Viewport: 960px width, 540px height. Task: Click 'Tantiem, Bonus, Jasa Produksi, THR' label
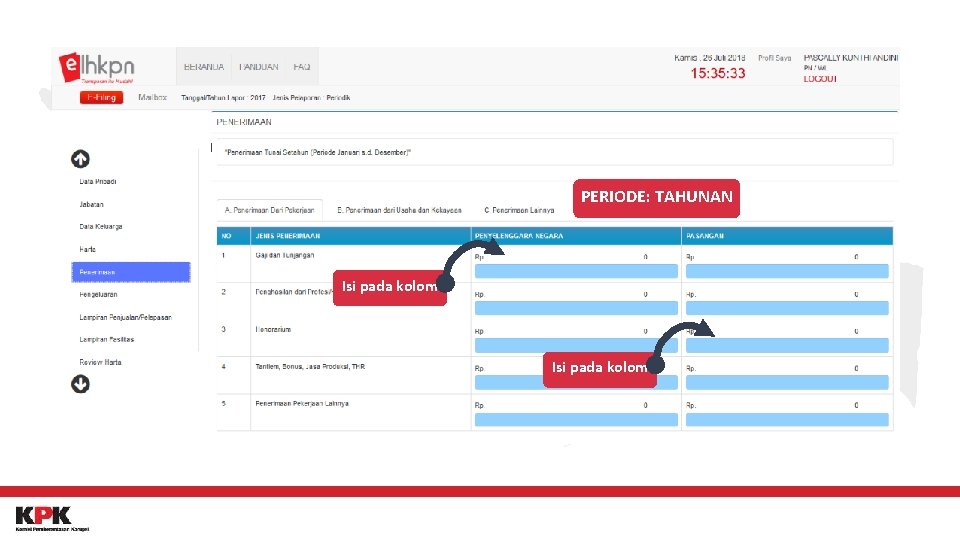tap(310, 367)
